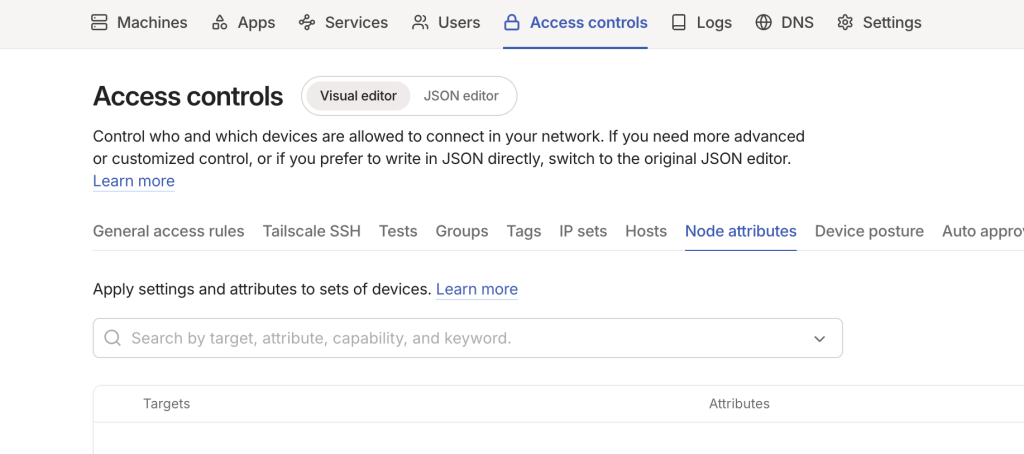Open Learn more link beside node attributes text

click(477, 289)
